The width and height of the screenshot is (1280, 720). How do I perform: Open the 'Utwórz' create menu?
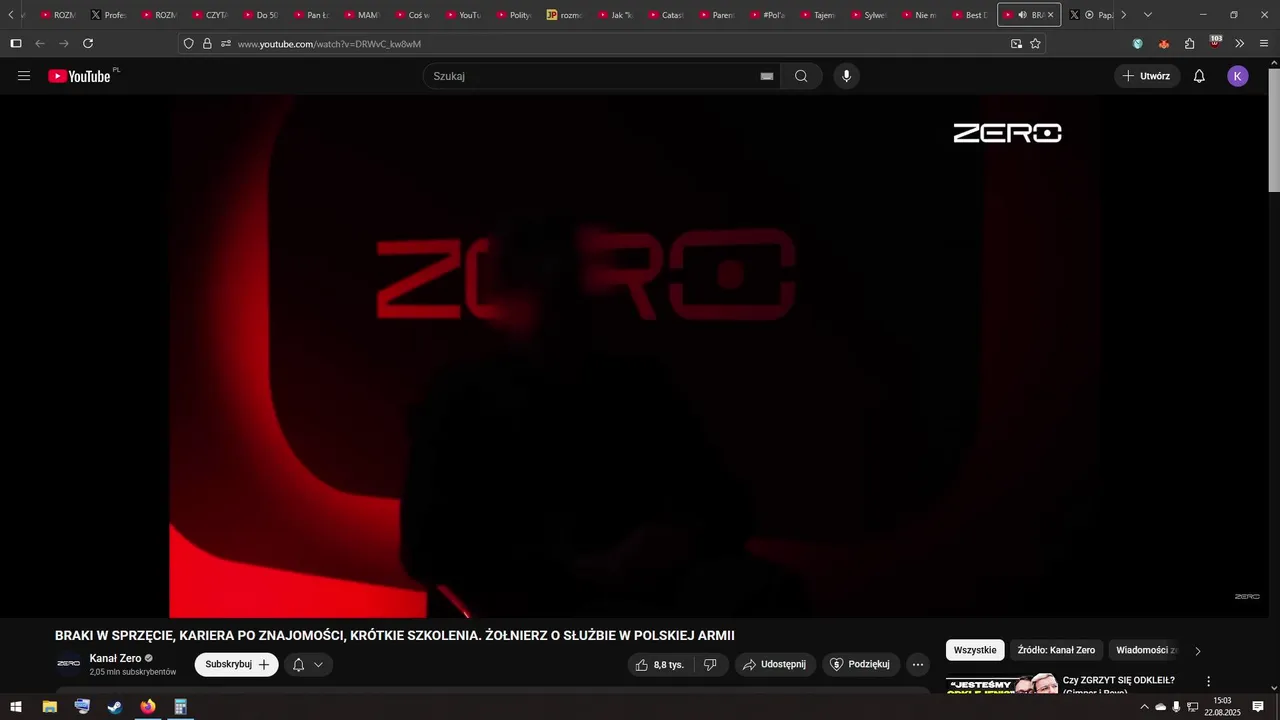tap(1147, 76)
